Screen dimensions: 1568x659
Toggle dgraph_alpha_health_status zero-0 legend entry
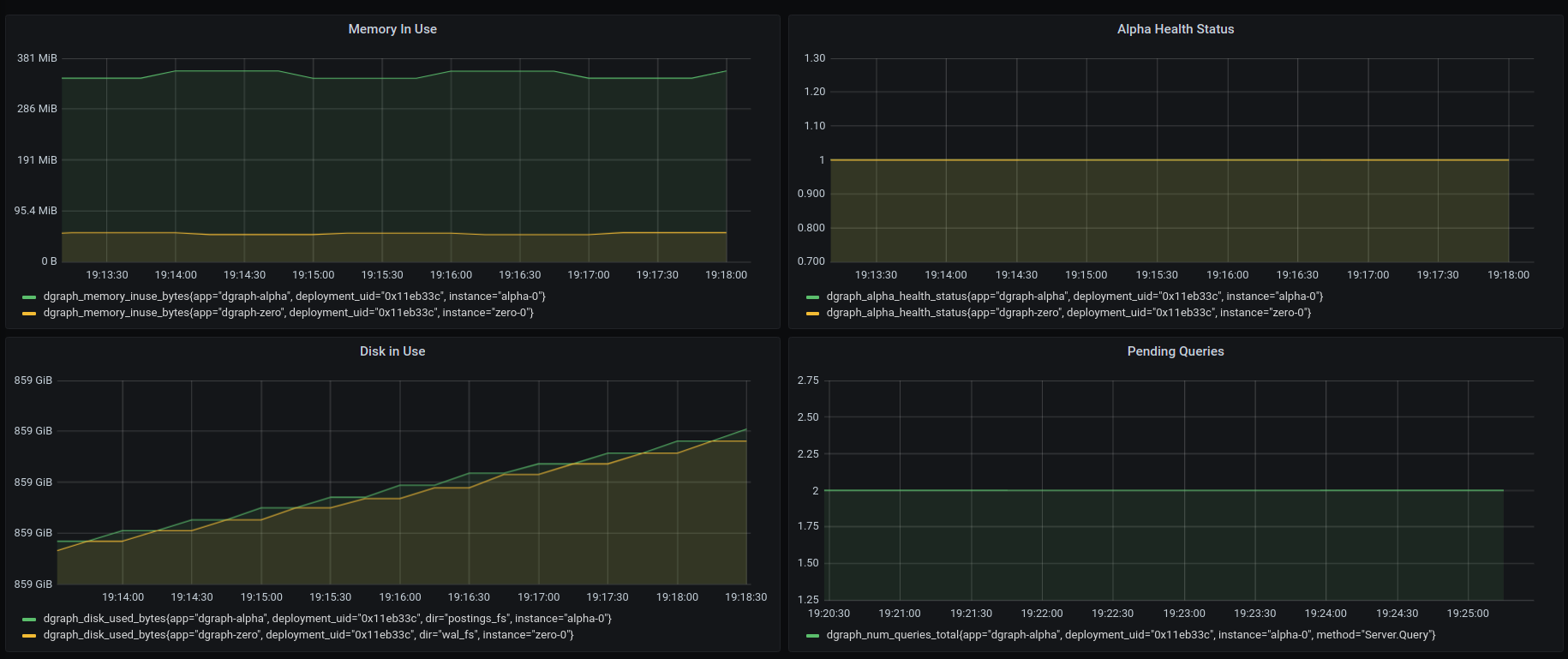click(x=1068, y=313)
